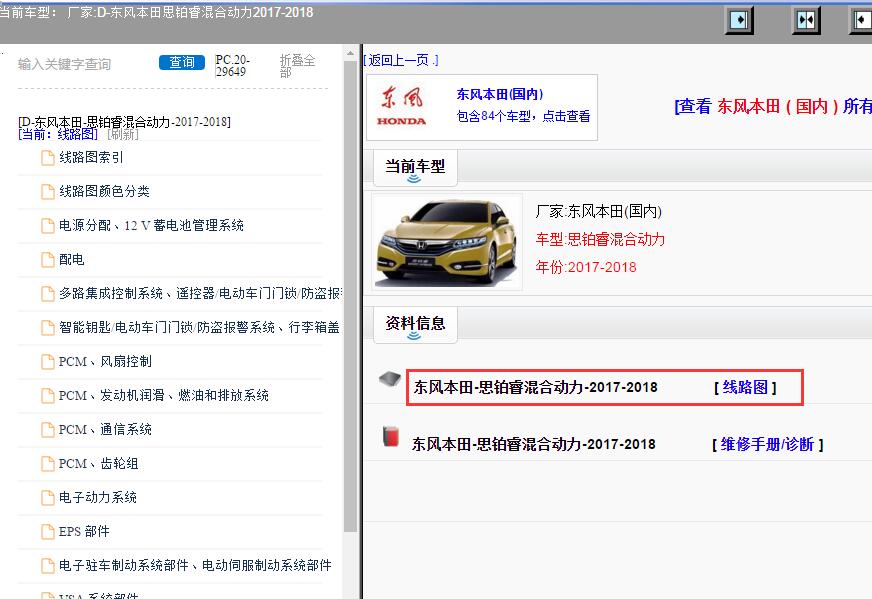The image size is (872, 599).
Task: Click the document icon beside PCM、风扇控制
Action: point(48,362)
